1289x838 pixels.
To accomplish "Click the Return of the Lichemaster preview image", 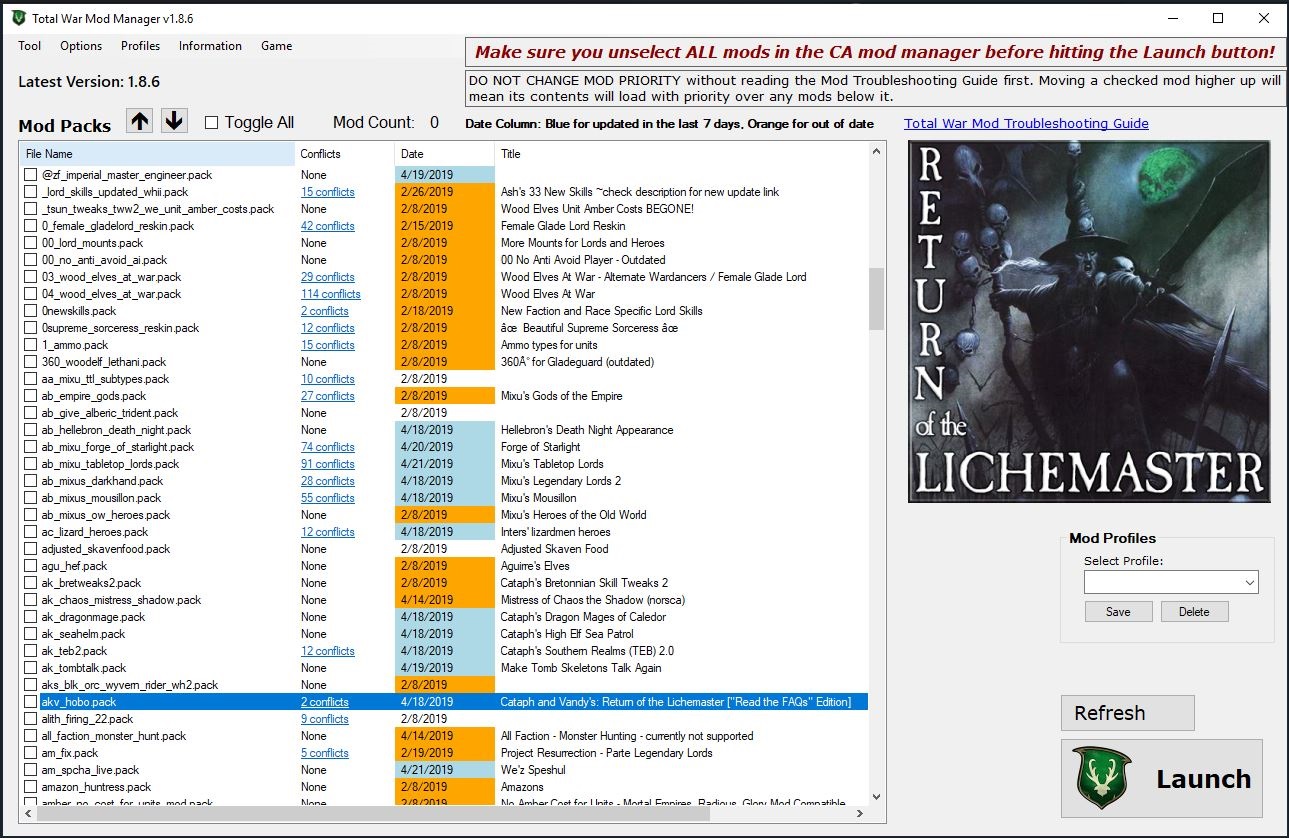I will pos(1089,321).
